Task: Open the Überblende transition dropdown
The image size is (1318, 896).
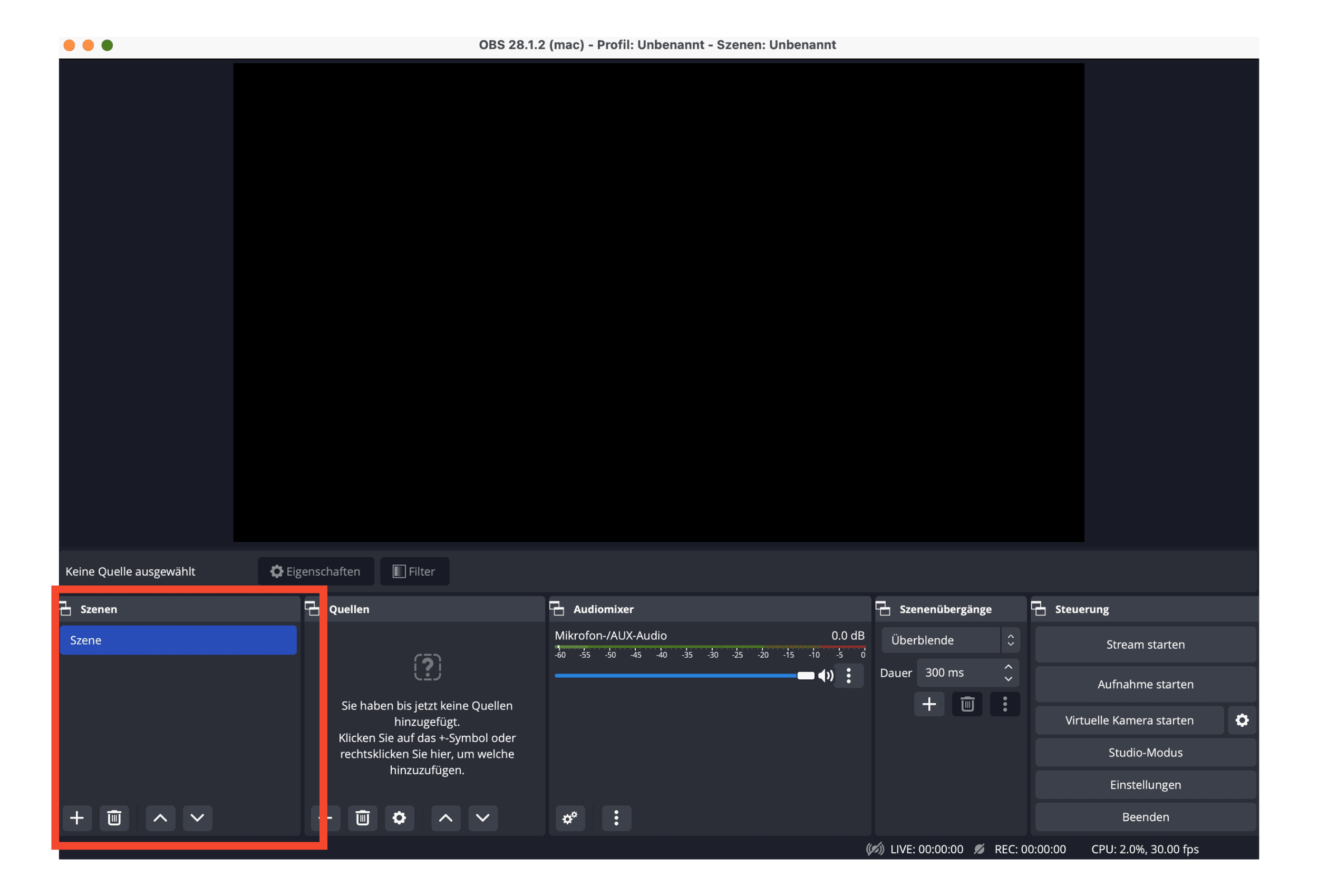Action: 951,640
